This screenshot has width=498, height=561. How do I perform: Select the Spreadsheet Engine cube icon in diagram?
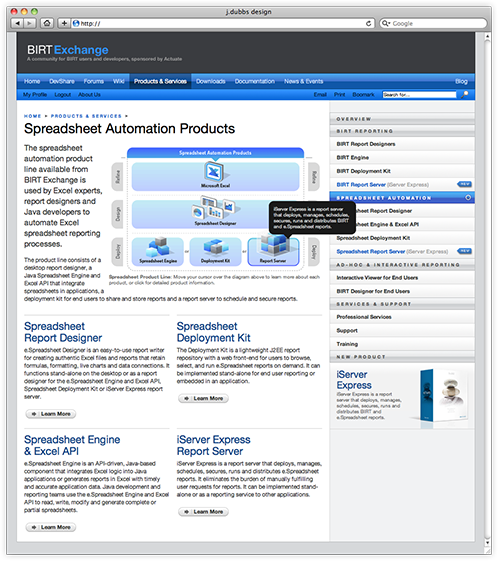tap(157, 247)
